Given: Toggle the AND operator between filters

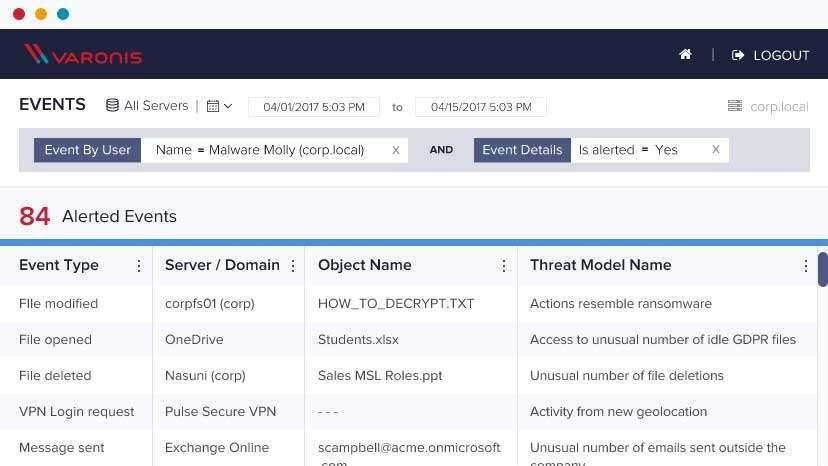Looking at the screenshot, I should (441, 150).
